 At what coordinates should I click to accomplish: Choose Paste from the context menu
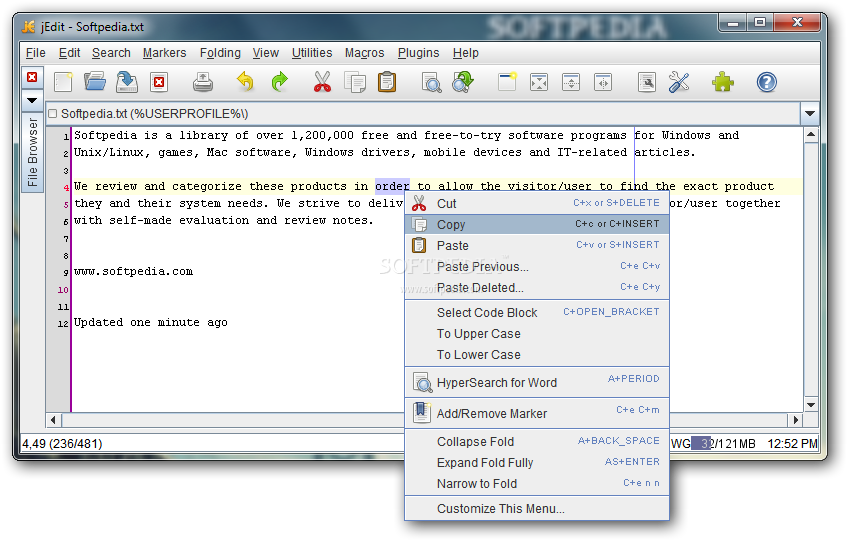point(537,246)
